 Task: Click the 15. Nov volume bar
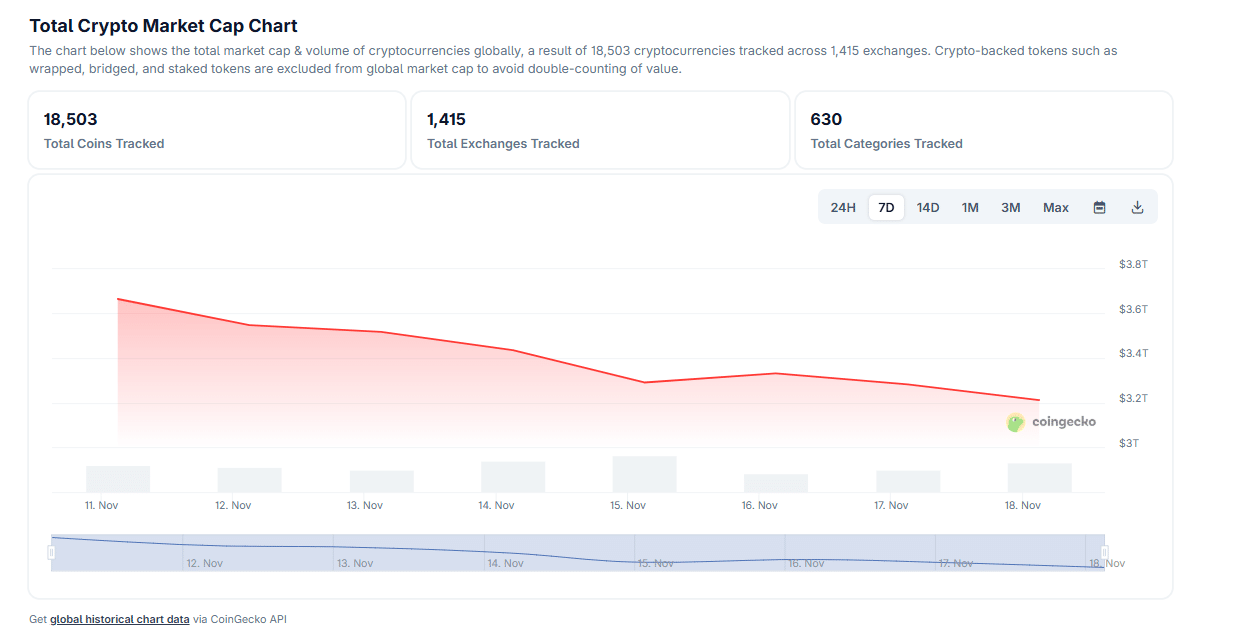coord(644,474)
